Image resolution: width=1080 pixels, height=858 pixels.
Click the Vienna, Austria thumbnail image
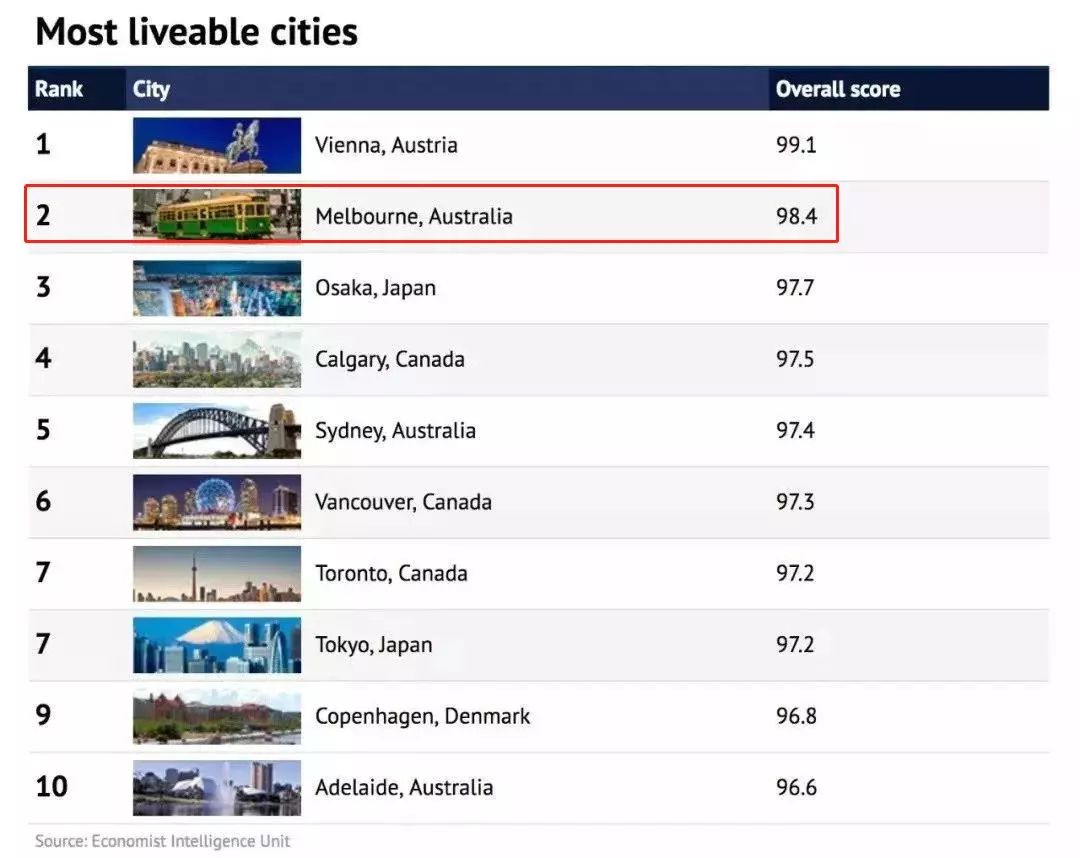click(216, 145)
